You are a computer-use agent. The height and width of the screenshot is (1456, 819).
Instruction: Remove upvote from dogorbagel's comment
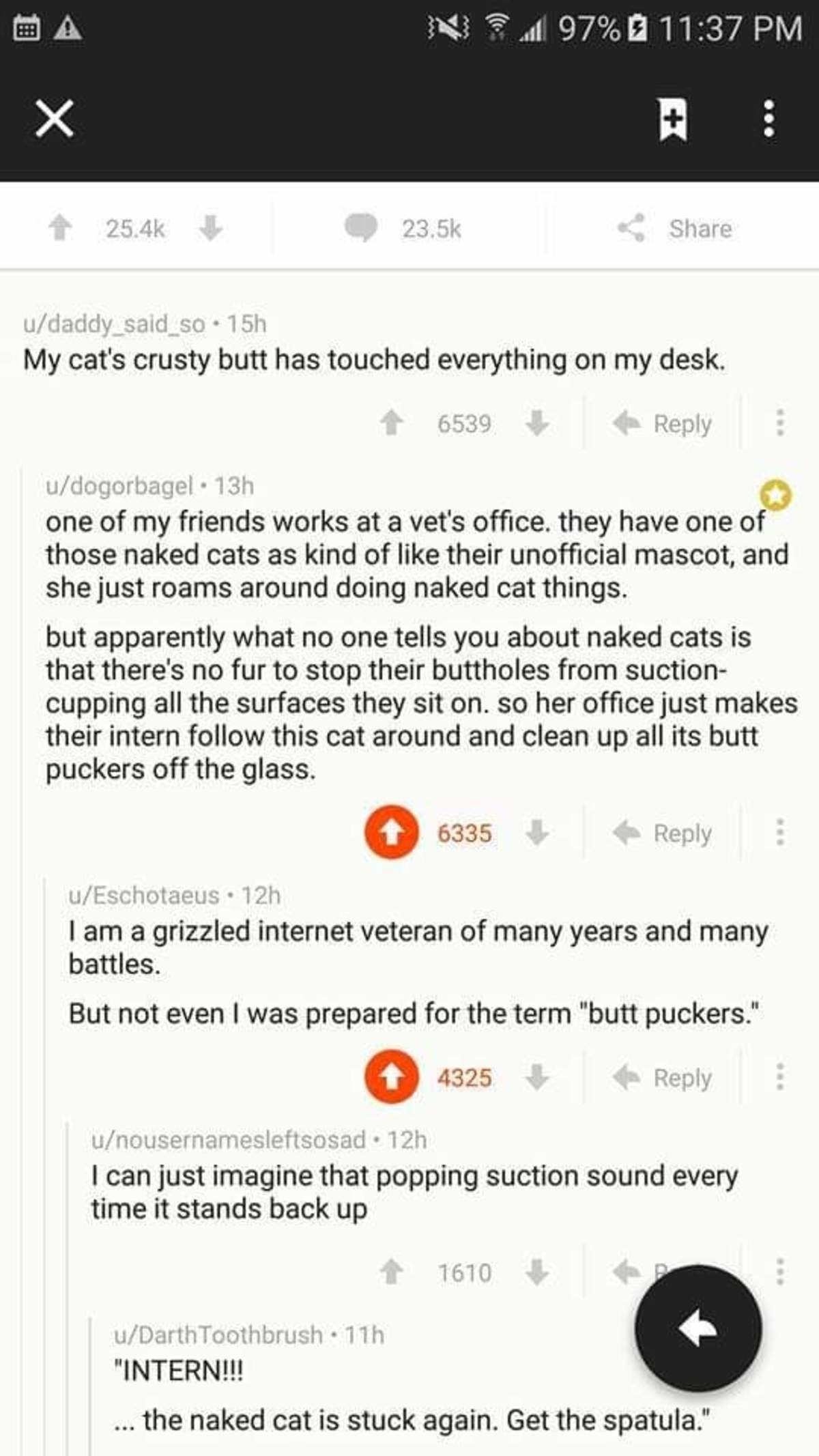click(391, 832)
